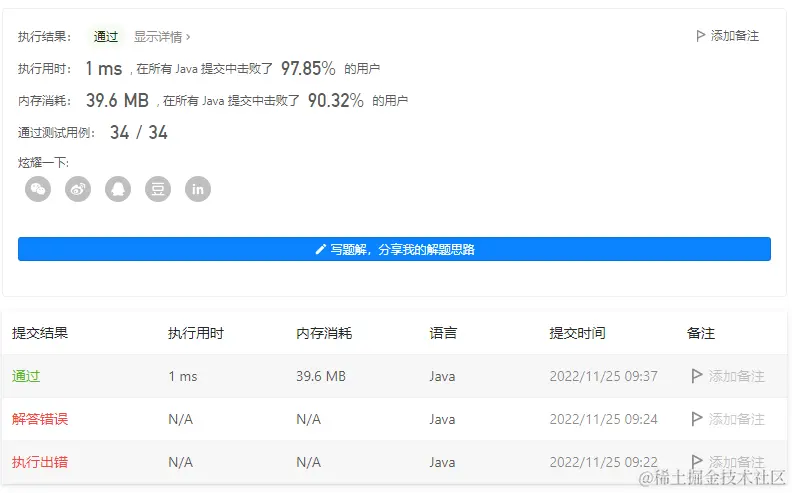This screenshot has height=493, width=792.
Task: Click the 通过 status badge at top
Action: 106,36
